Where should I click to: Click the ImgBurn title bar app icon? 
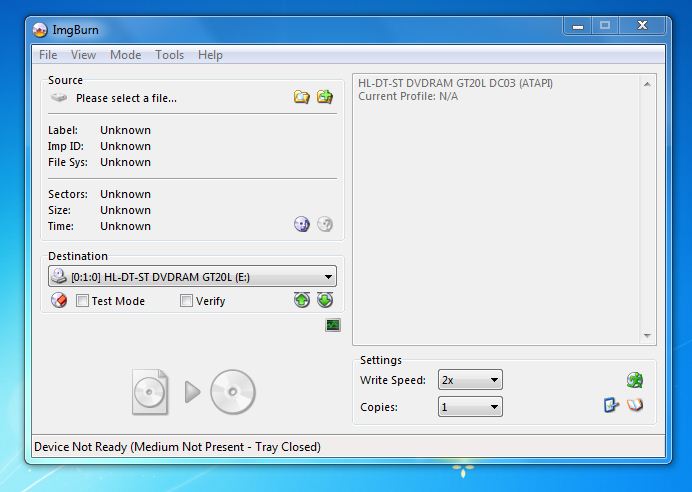point(40,30)
